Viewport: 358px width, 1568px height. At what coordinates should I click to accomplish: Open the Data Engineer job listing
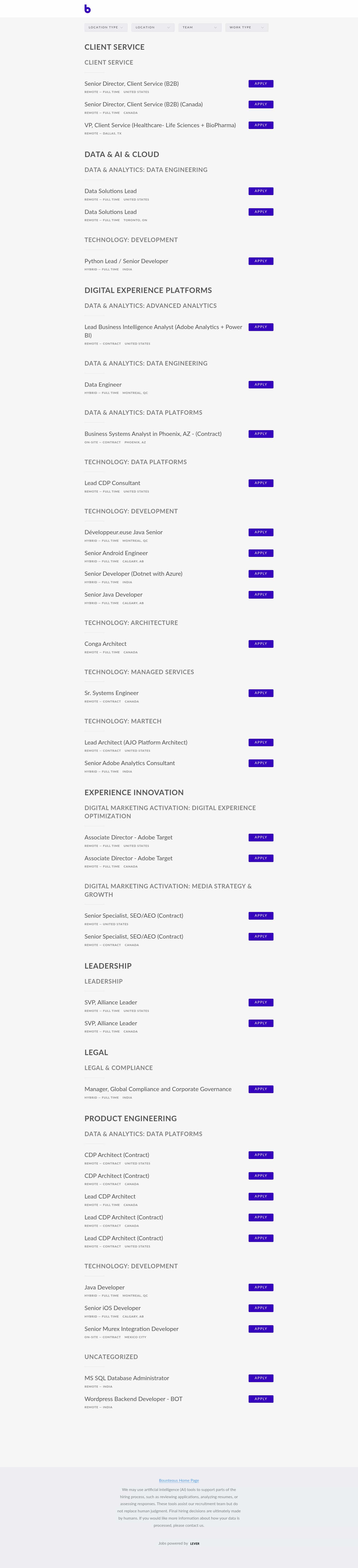(x=103, y=385)
